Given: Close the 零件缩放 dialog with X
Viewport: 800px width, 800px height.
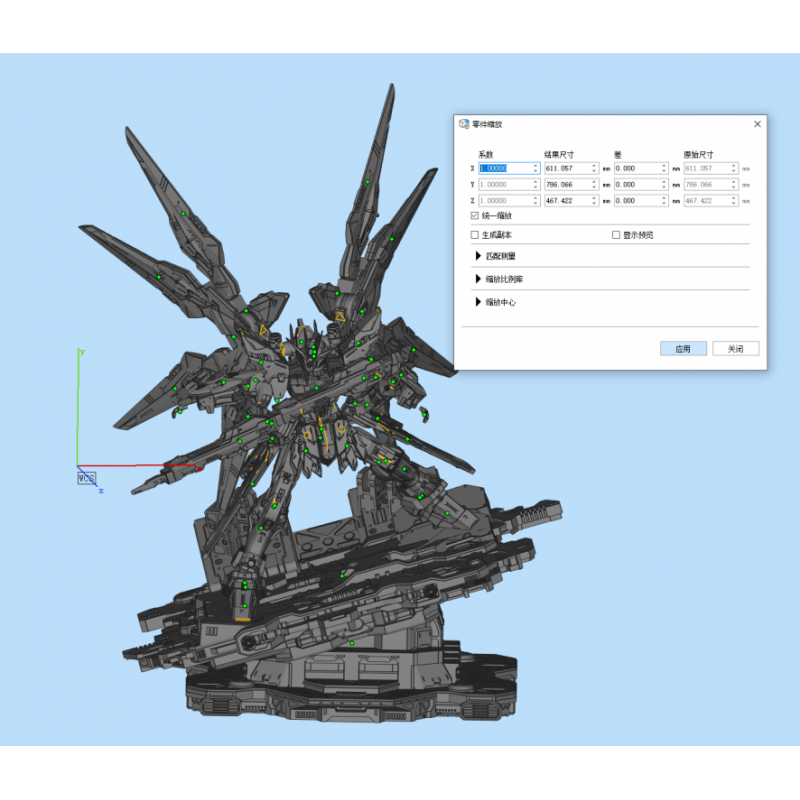Looking at the screenshot, I should tap(757, 124).
